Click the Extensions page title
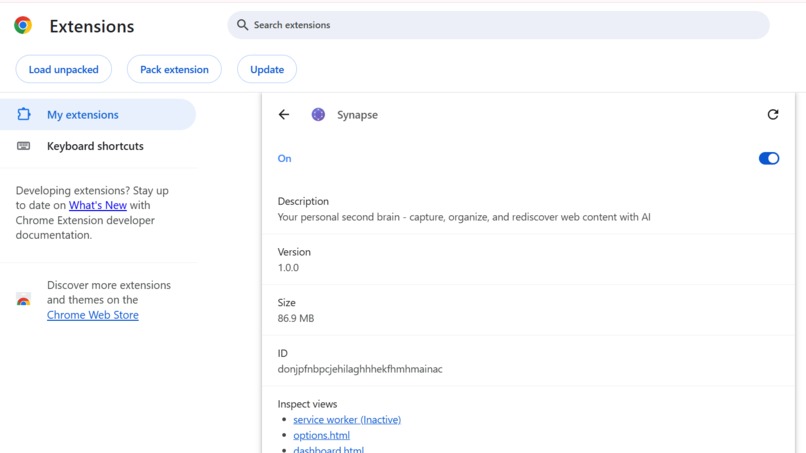The width and height of the screenshot is (806, 453). pyautogui.click(x=91, y=26)
